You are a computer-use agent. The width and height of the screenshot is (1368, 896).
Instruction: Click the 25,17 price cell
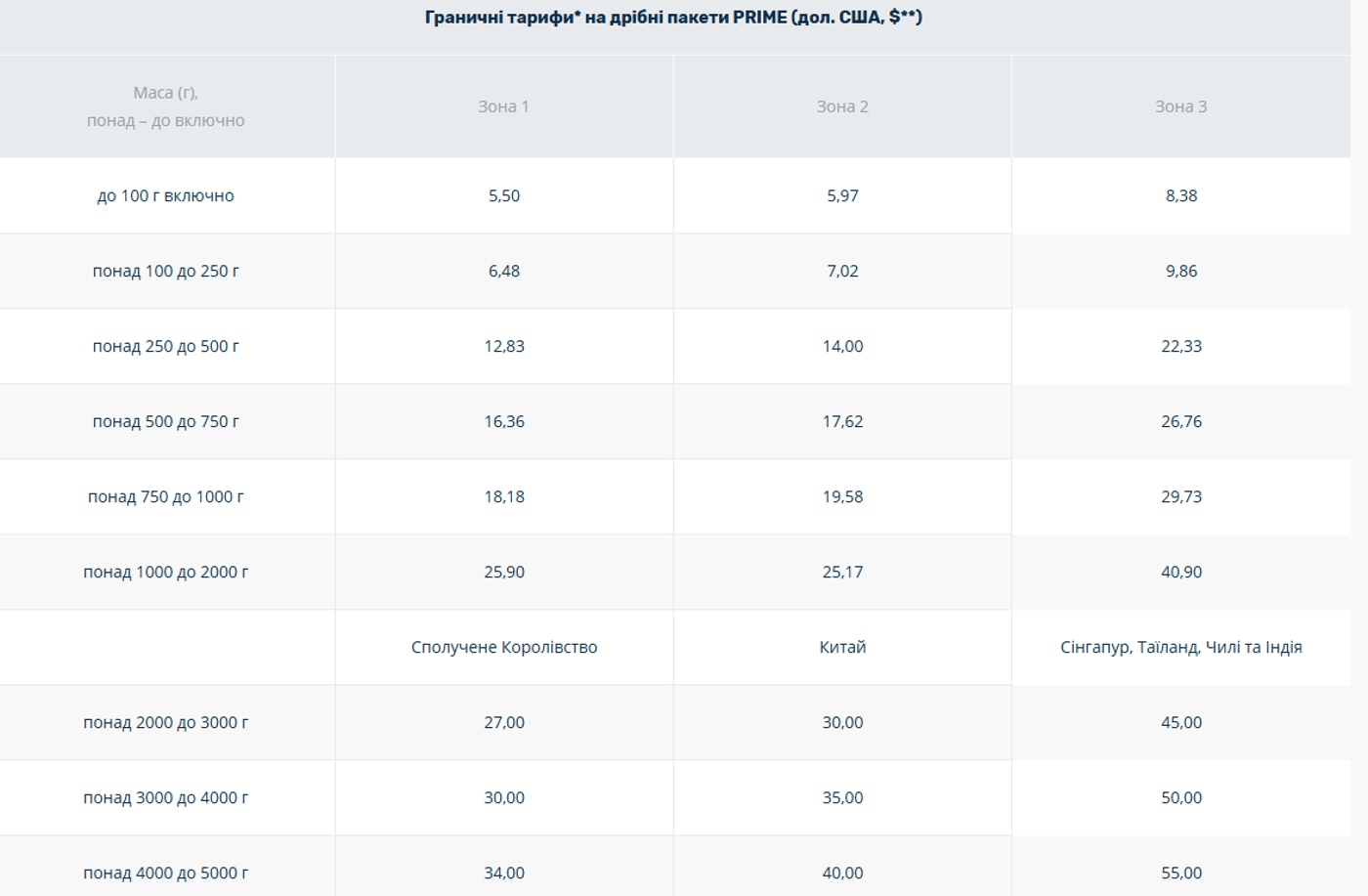[842, 572]
